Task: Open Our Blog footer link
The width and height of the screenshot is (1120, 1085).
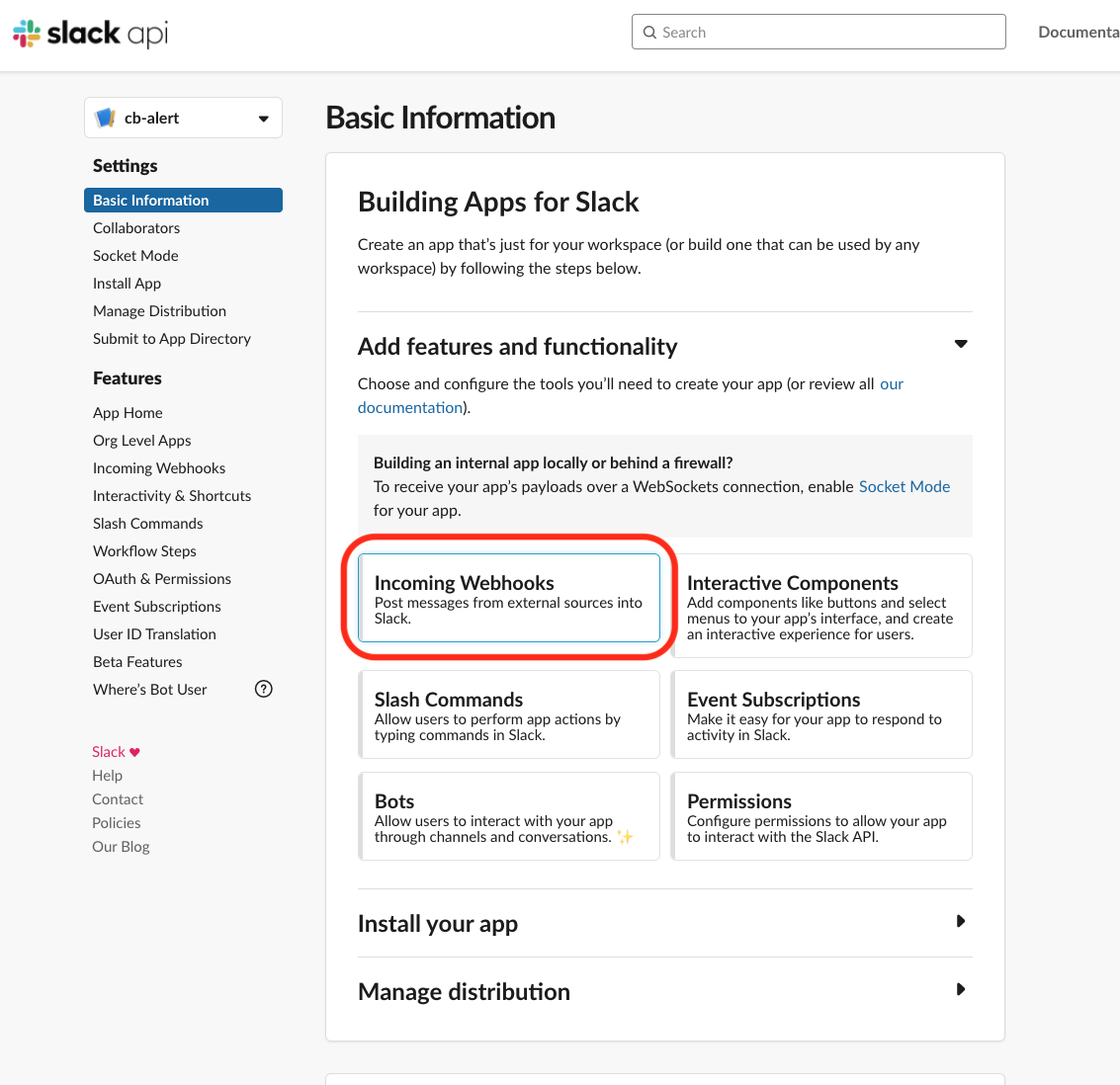Action: pyautogui.click(x=121, y=847)
